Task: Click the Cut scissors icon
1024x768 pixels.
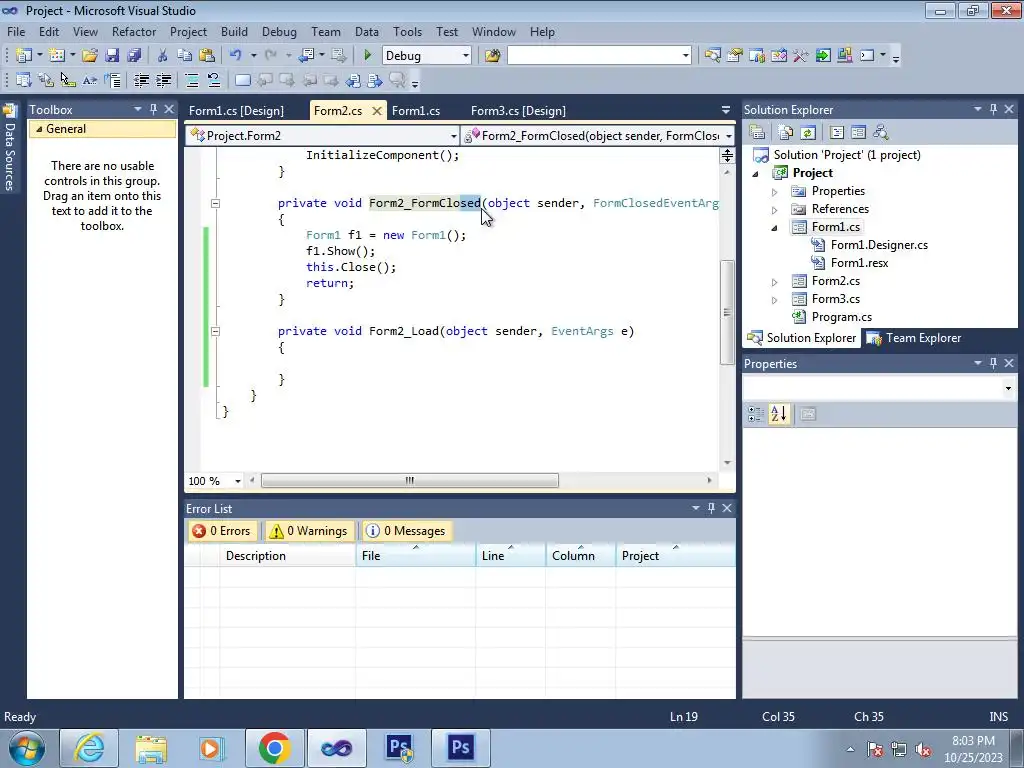Action: click(x=163, y=56)
